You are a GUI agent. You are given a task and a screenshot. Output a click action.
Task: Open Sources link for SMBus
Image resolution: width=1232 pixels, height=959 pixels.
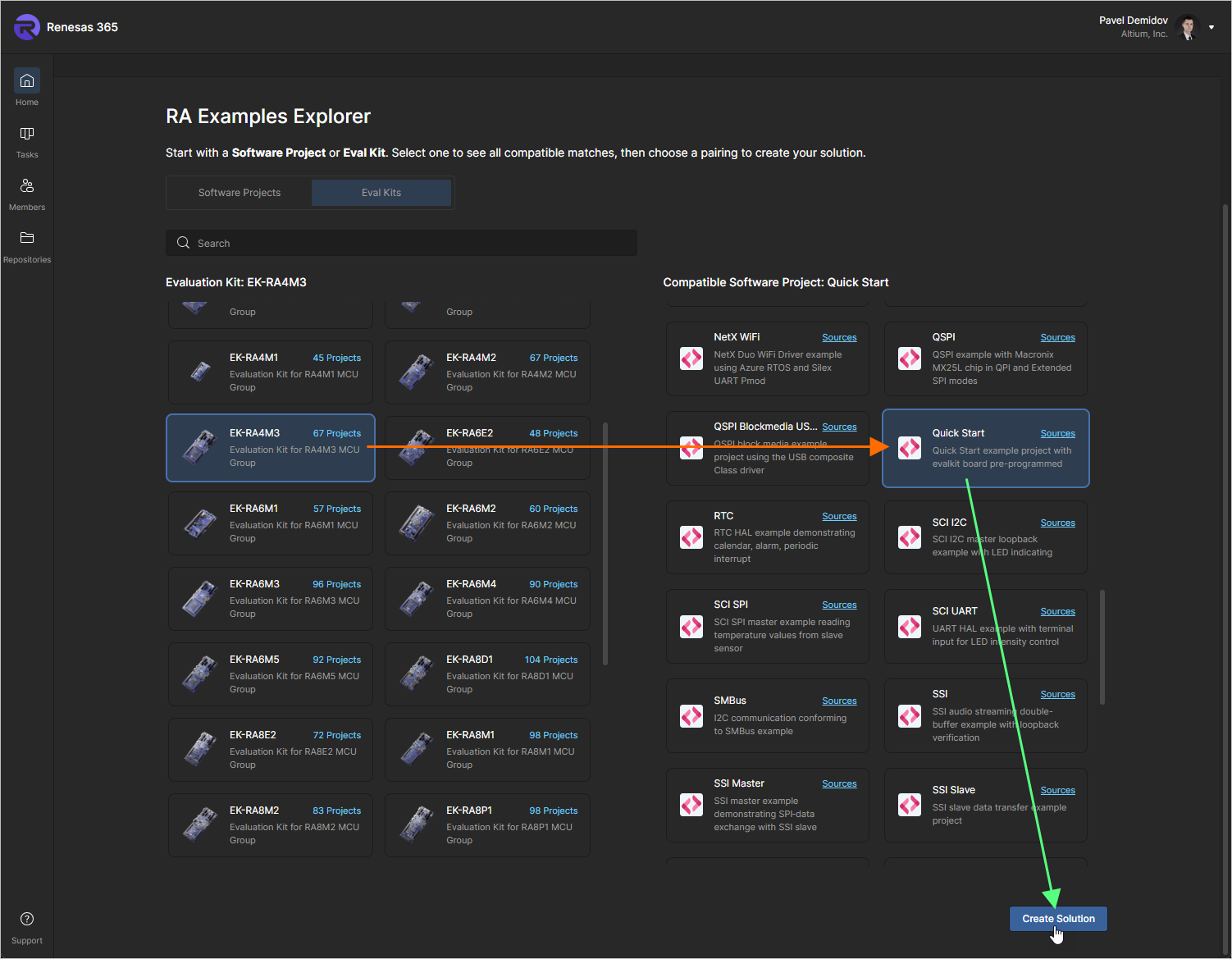click(x=839, y=701)
